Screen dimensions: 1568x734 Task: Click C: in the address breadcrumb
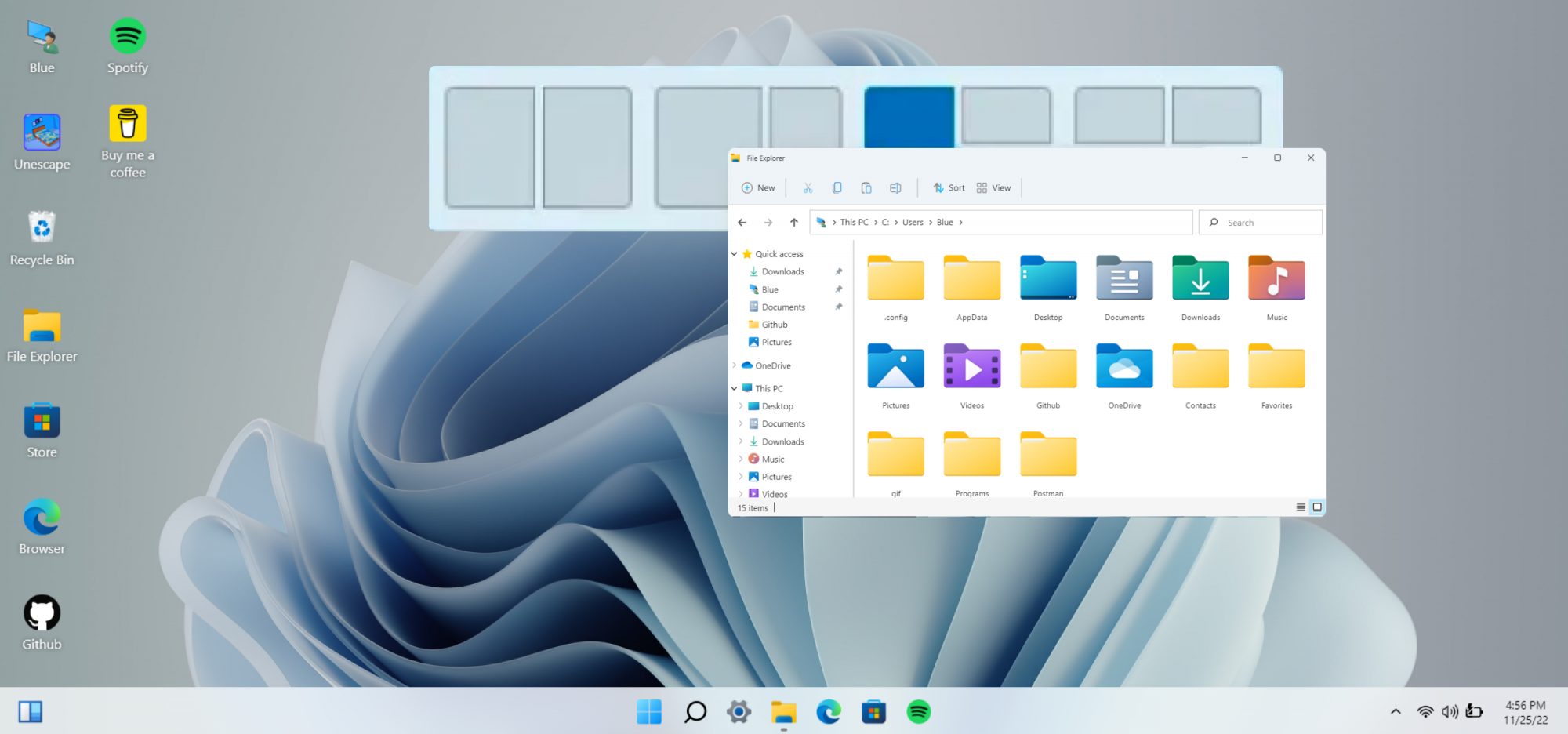click(885, 223)
